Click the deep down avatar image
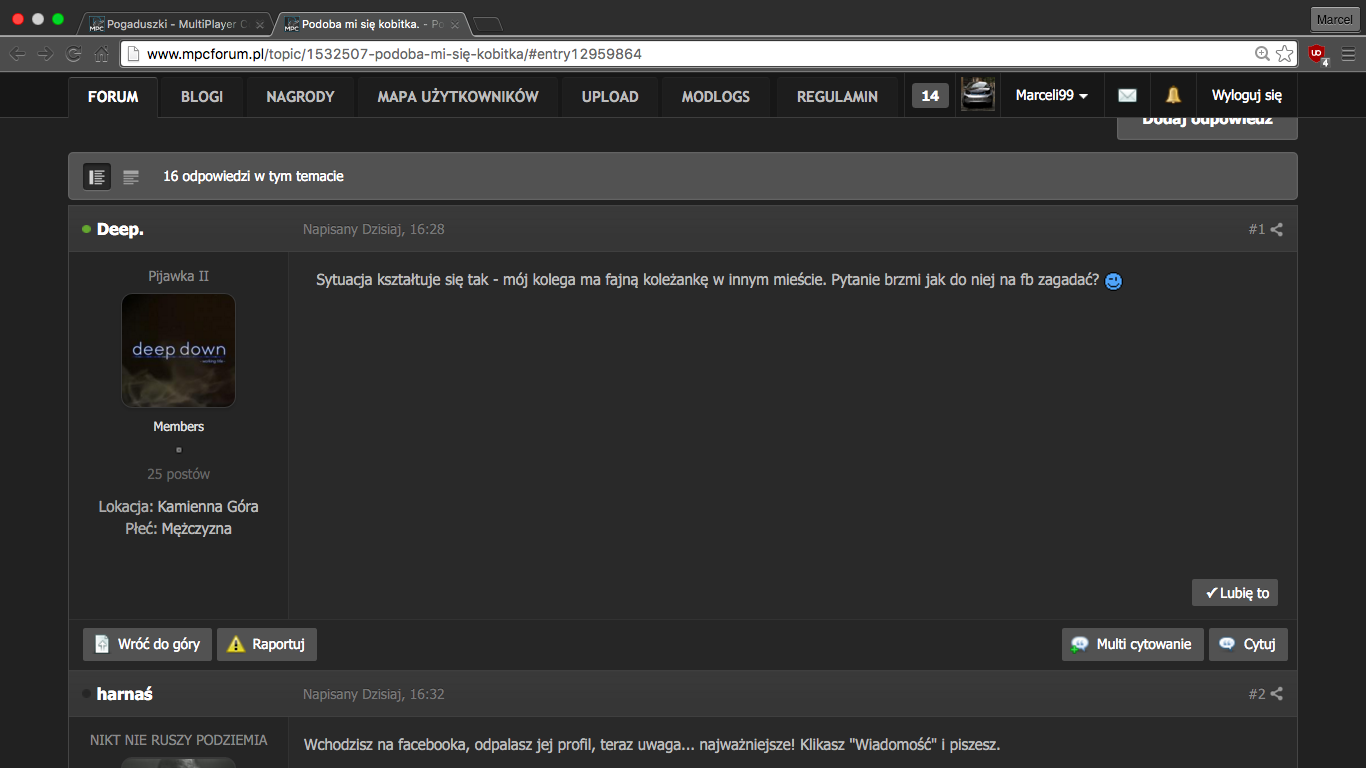Image resolution: width=1366 pixels, height=768 pixels. point(178,350)
